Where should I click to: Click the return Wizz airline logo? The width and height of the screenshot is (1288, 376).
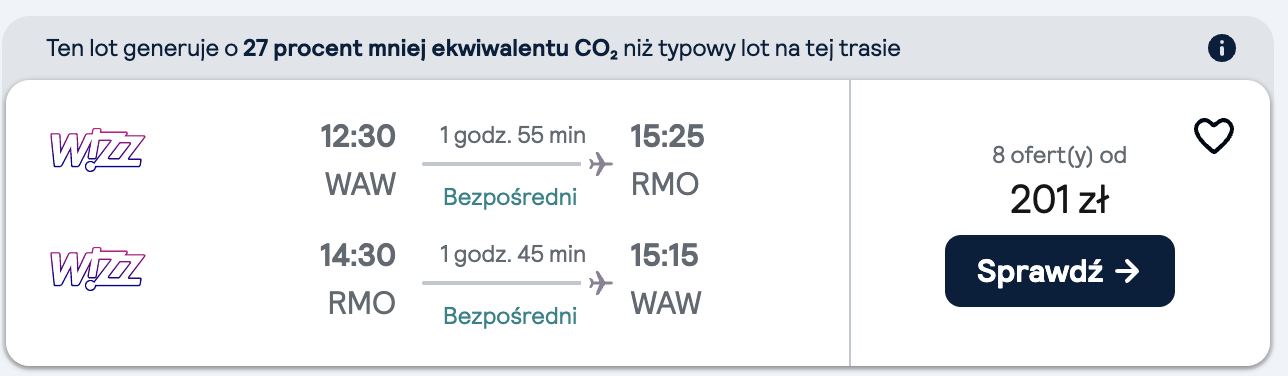[98, 270]
